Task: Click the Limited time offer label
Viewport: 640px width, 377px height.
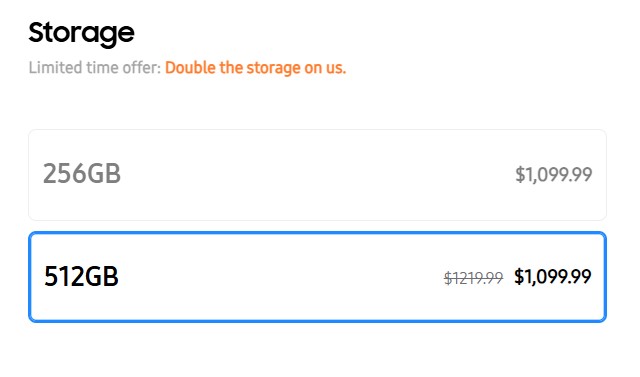Action: [x=95, y=68]
